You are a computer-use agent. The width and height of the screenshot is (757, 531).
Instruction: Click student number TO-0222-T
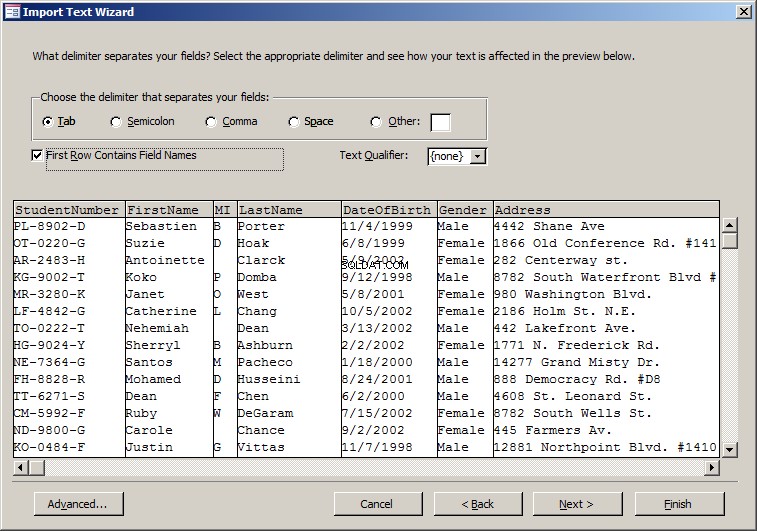point(50,328)
